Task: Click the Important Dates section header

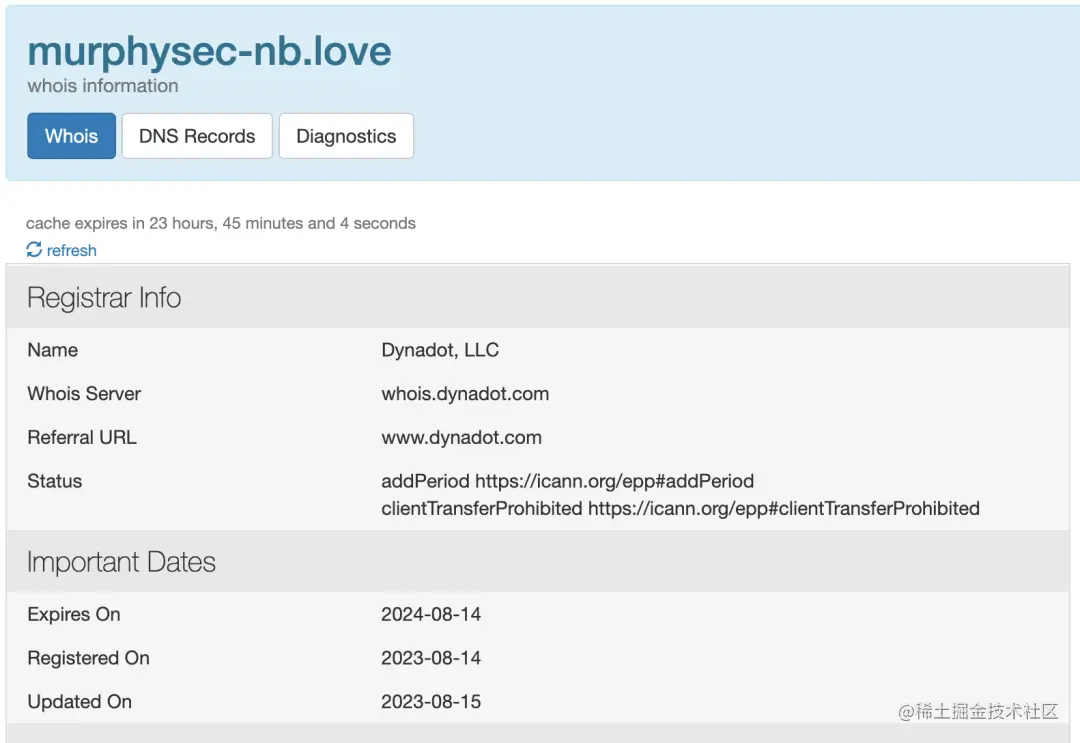Action: pyautogui.click(x=121, y=562)
